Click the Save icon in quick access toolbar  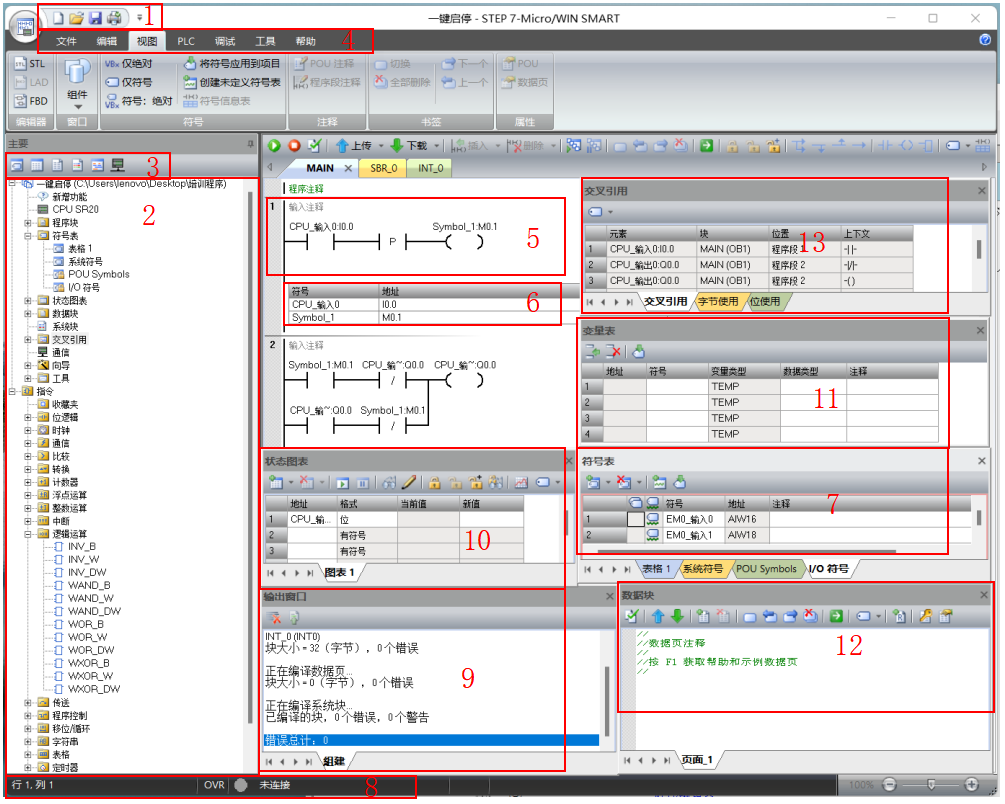click(95, 18)
